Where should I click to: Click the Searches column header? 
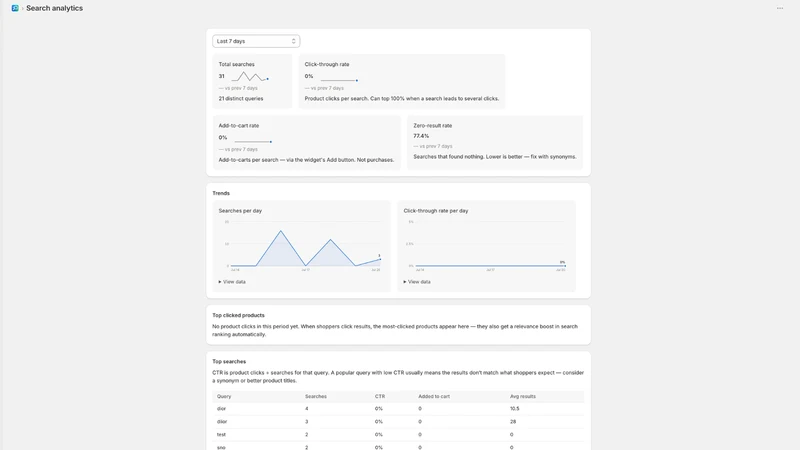316,396
